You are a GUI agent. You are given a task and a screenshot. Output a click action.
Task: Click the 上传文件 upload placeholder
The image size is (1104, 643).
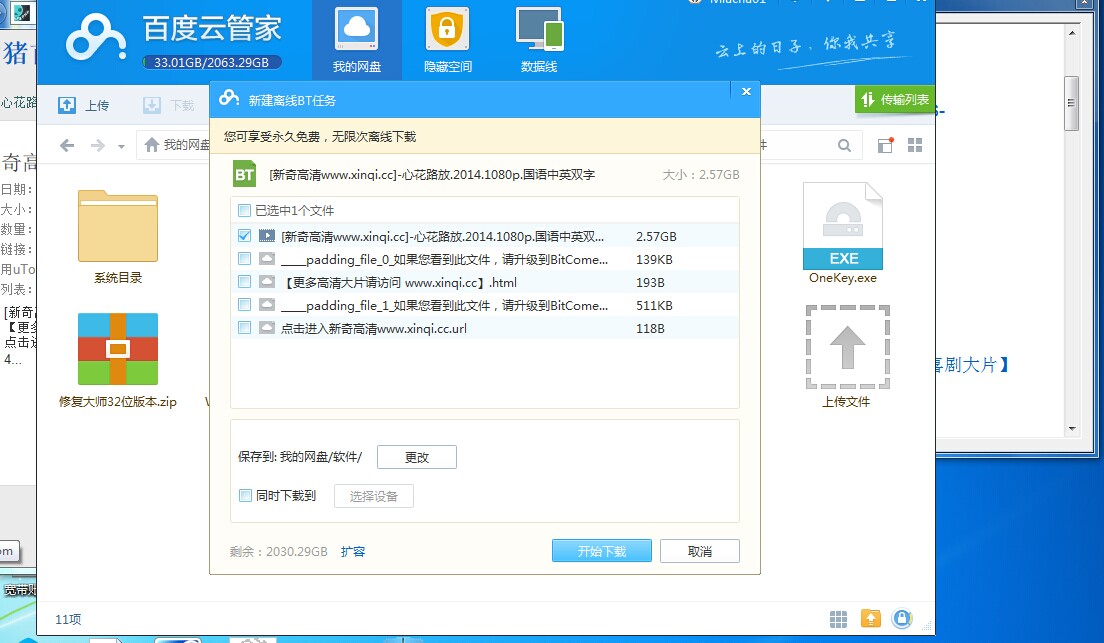(847, 357)
